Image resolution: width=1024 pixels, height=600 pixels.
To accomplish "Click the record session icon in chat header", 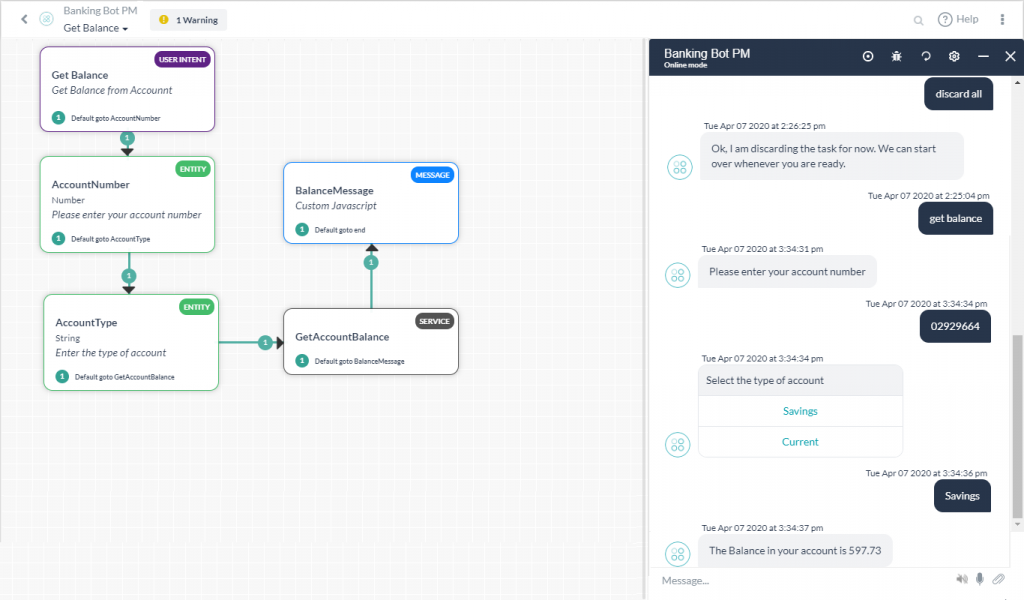I will [x=868, y=56].
